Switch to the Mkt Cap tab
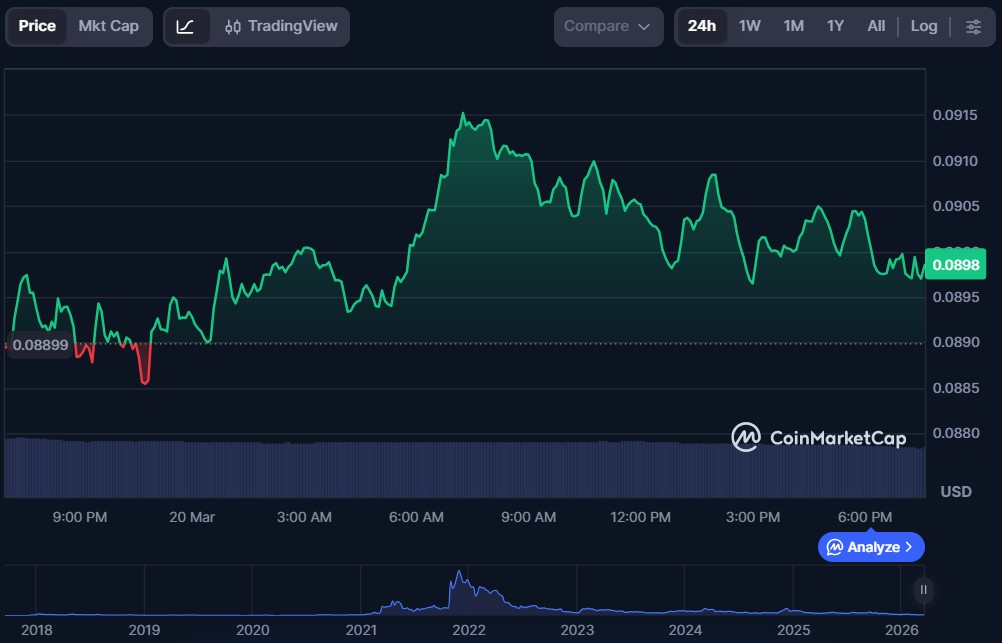 [109, 26]
